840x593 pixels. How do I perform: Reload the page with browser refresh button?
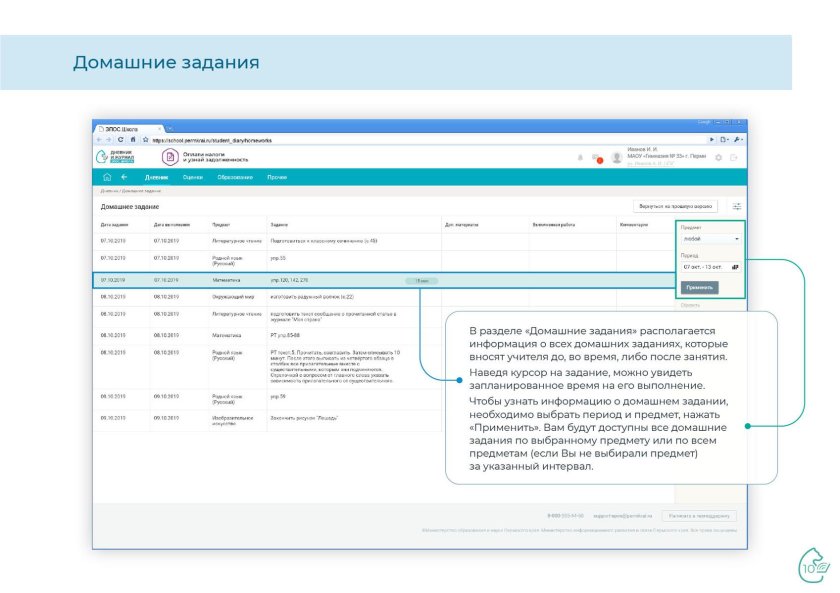120,140
